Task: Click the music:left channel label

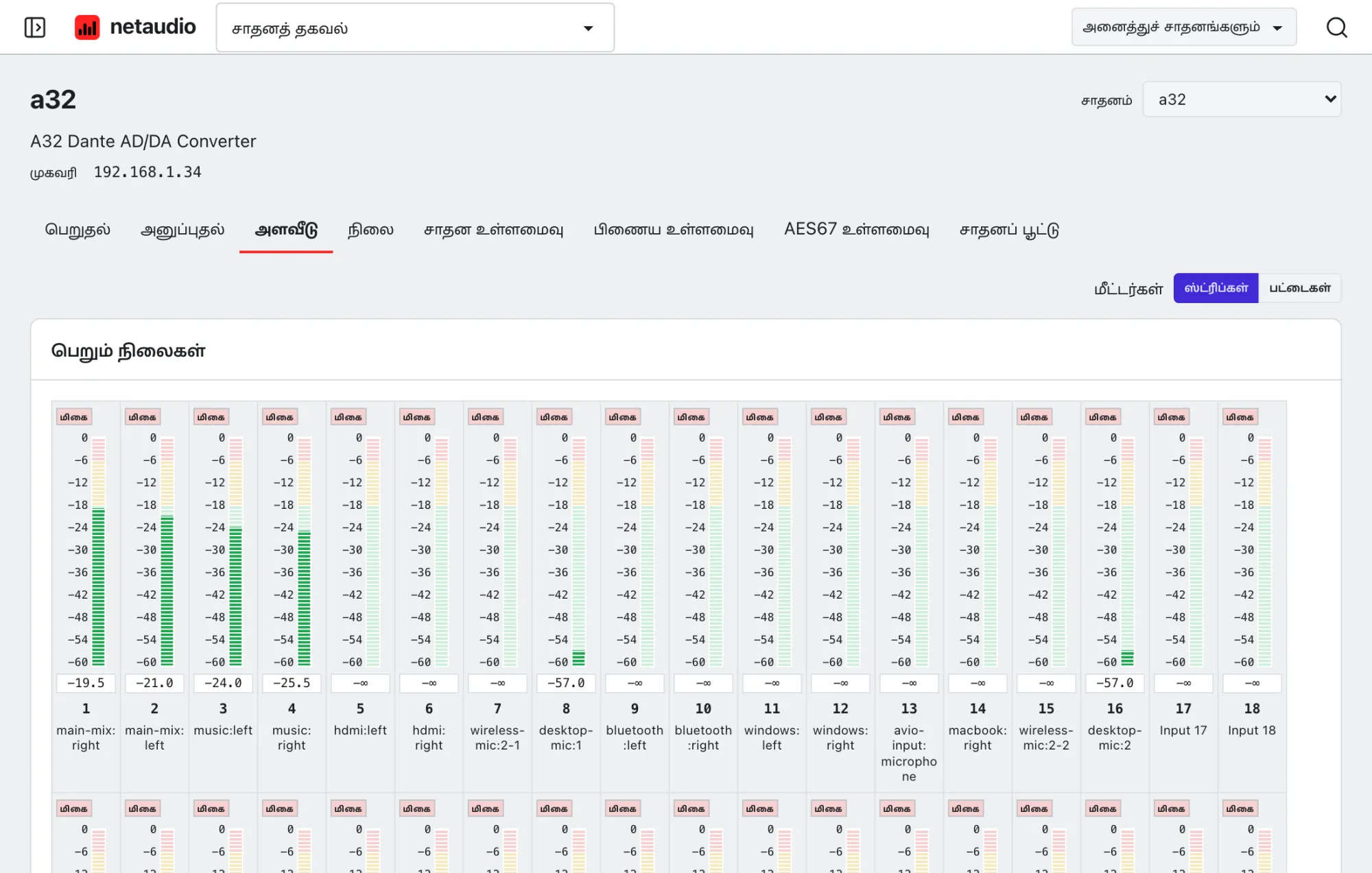Action: [223, 730]
